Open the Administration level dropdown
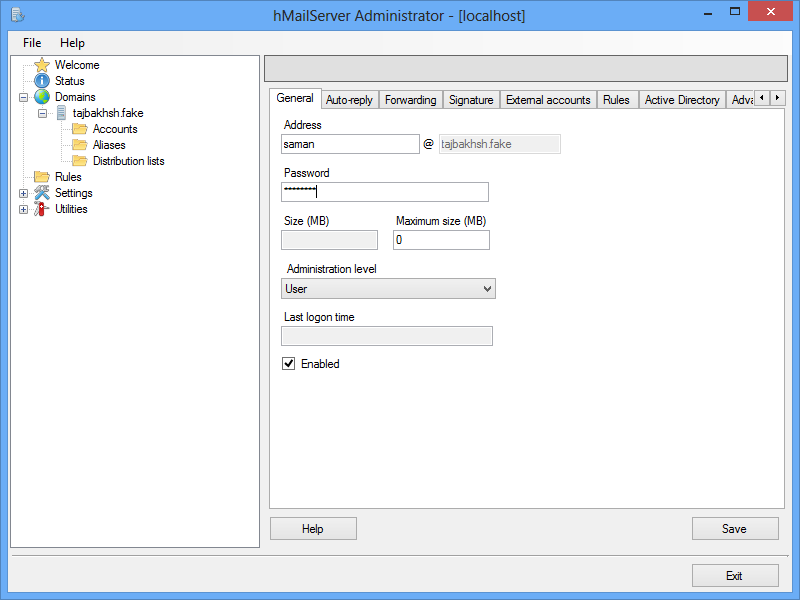 click(388, 289)
